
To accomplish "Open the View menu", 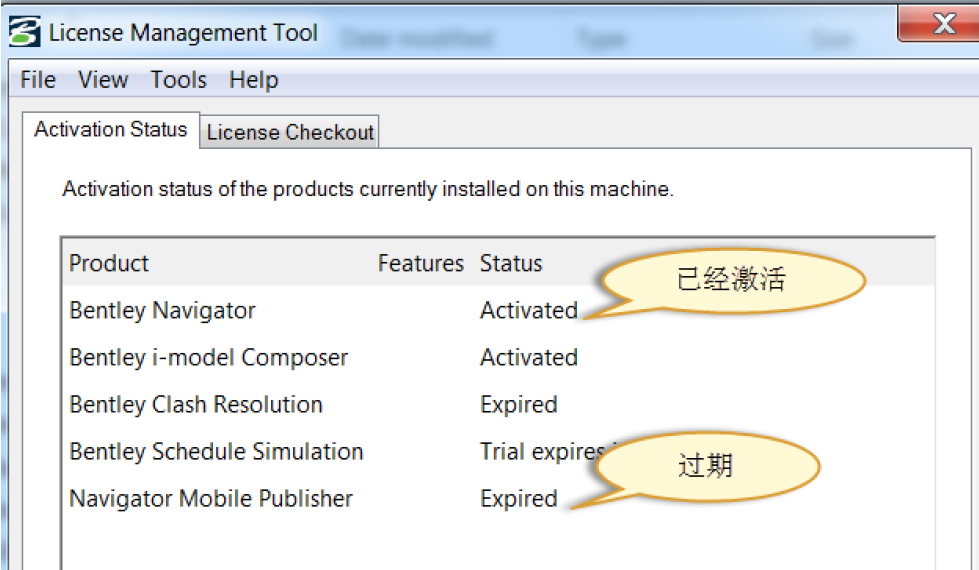I will click(x=103, y=80).
